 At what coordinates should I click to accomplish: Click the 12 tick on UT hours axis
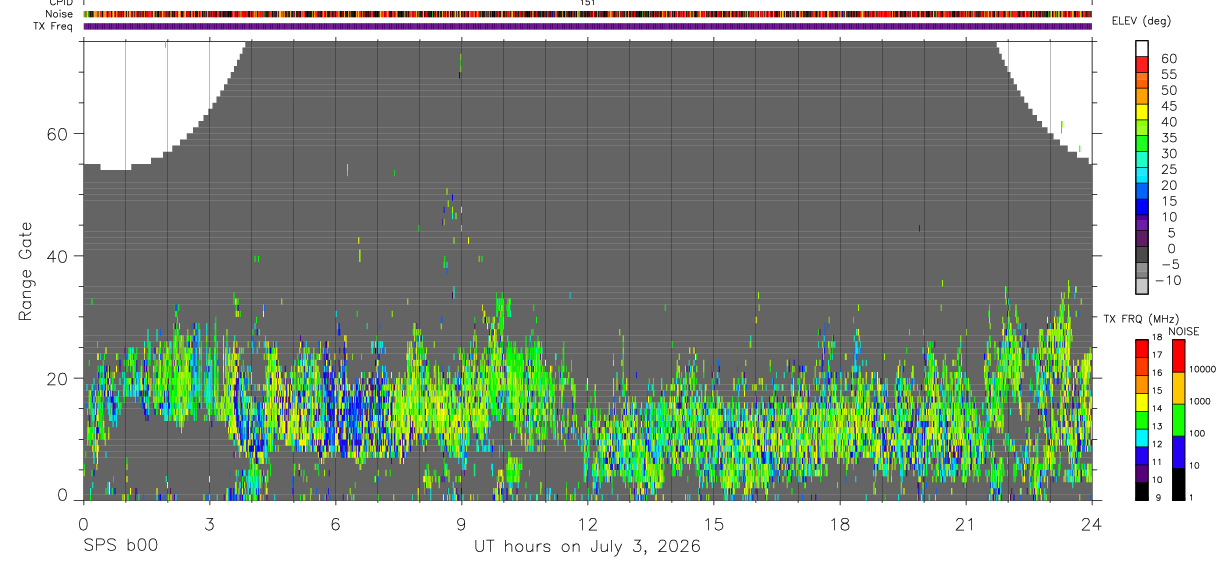pos(587,523)
